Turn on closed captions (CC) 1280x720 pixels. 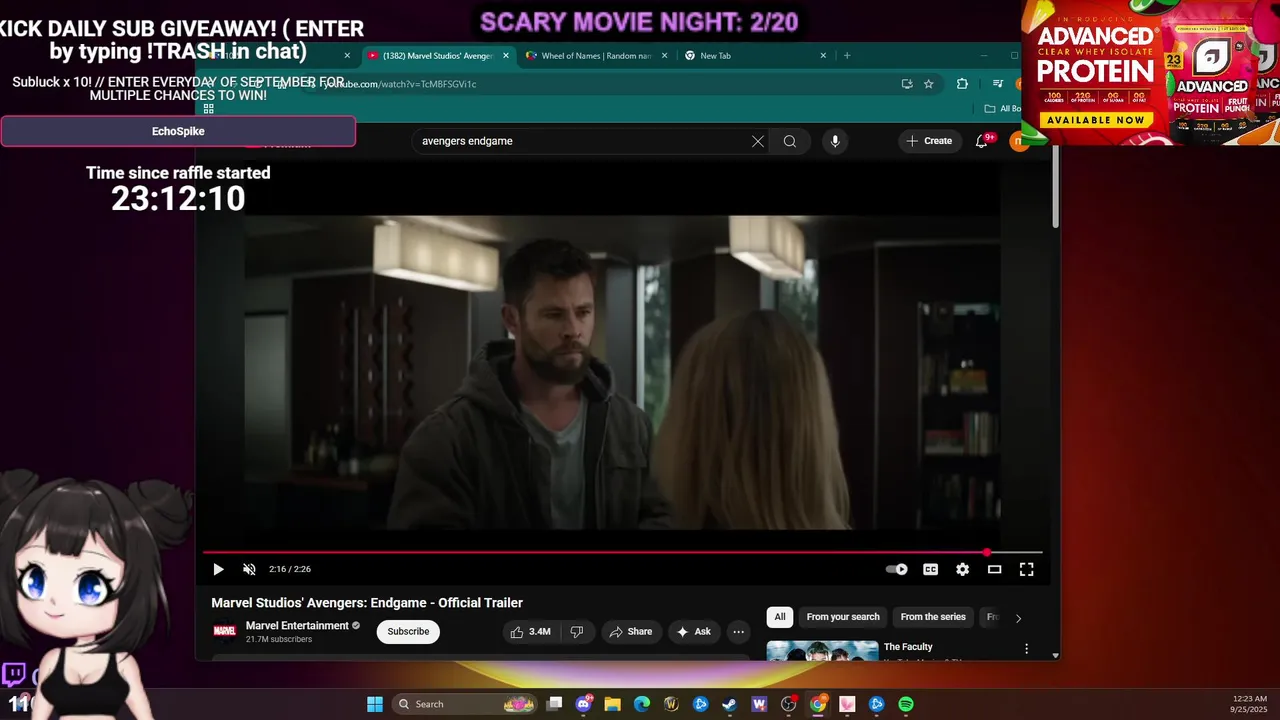930,569
